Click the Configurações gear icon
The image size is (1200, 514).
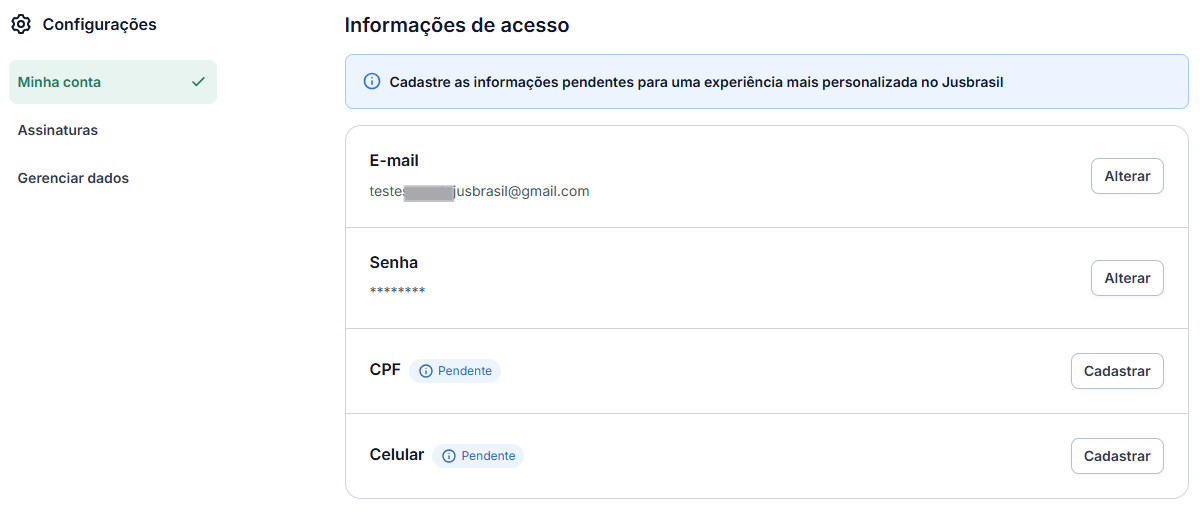pyautogui.click(x=21, y=24)
